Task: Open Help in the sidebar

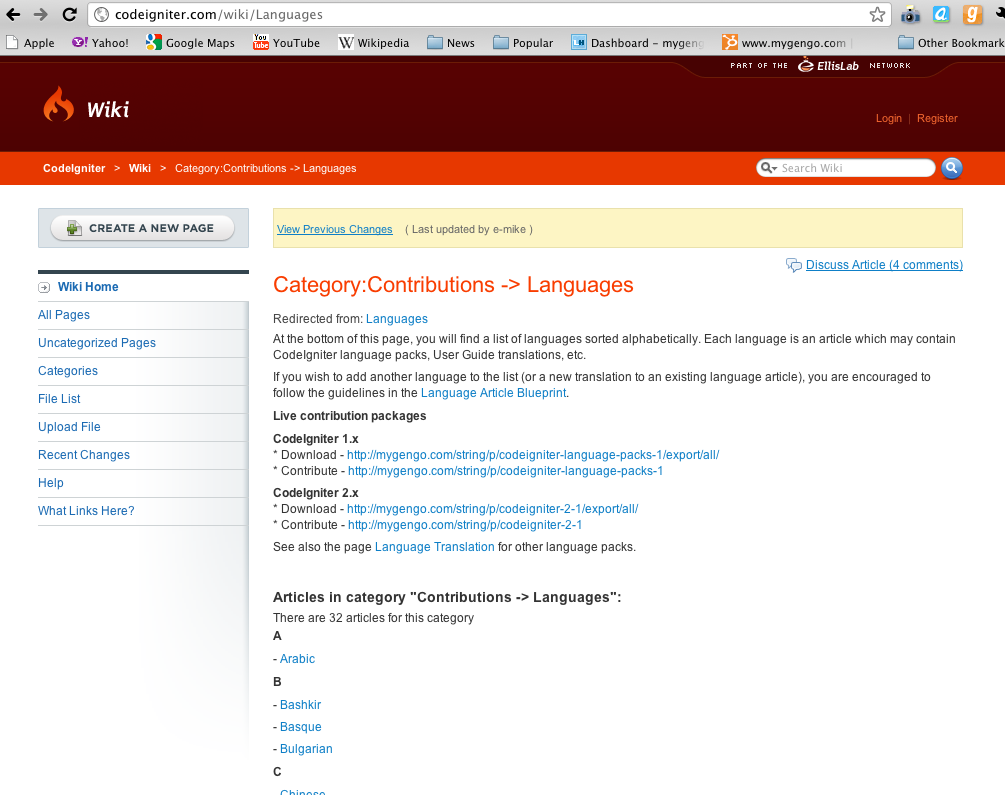Action: click(51, 483)
